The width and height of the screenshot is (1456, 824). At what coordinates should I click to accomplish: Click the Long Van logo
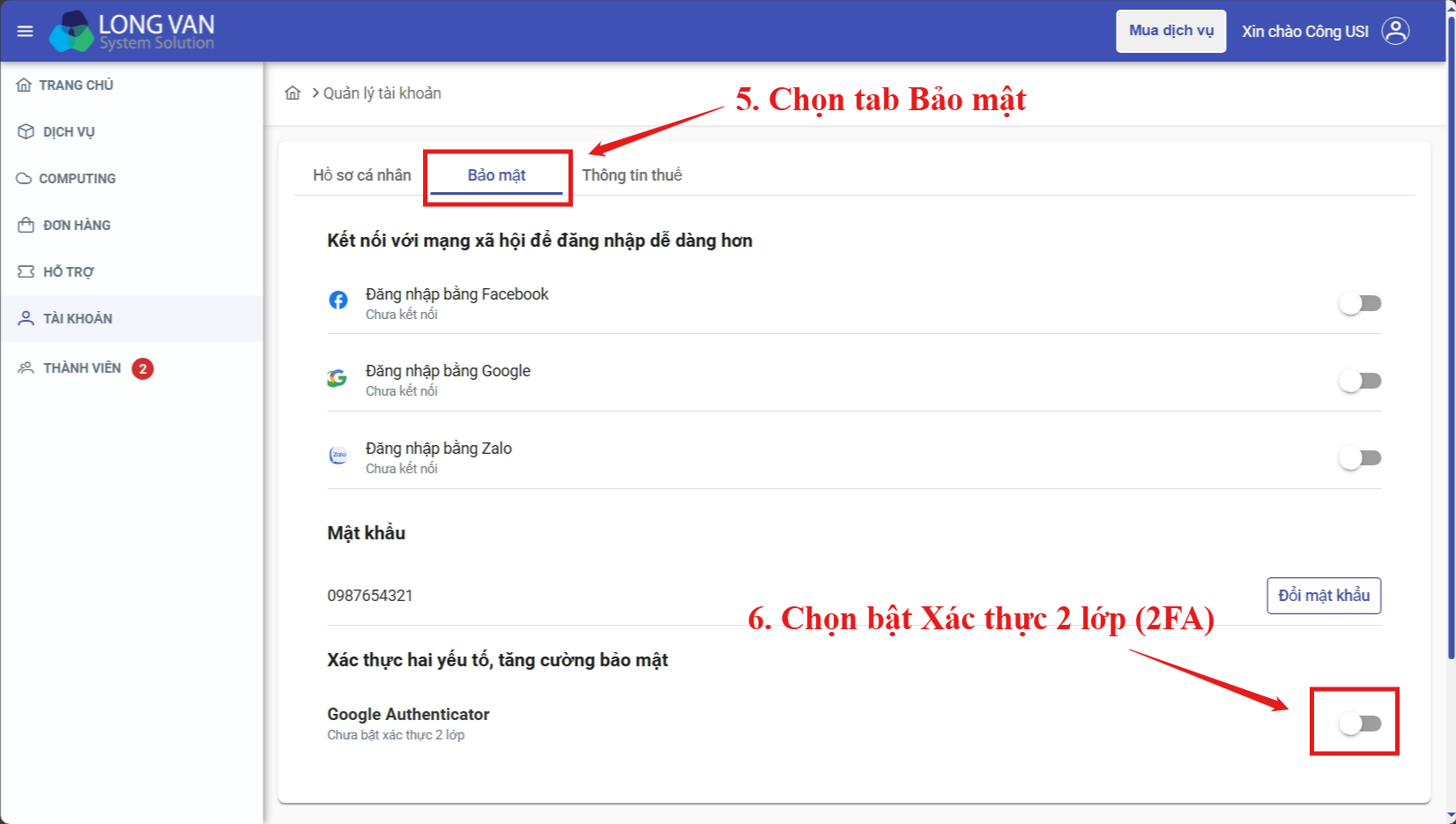(x=132, y=31)
